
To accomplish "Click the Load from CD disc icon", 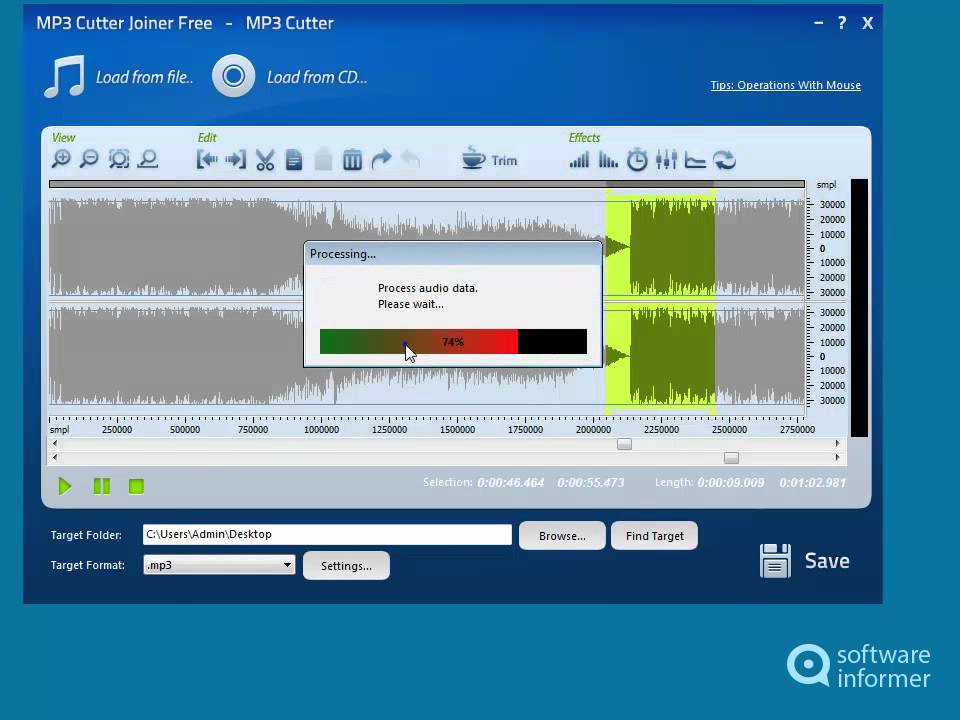I will coord(233,76).
